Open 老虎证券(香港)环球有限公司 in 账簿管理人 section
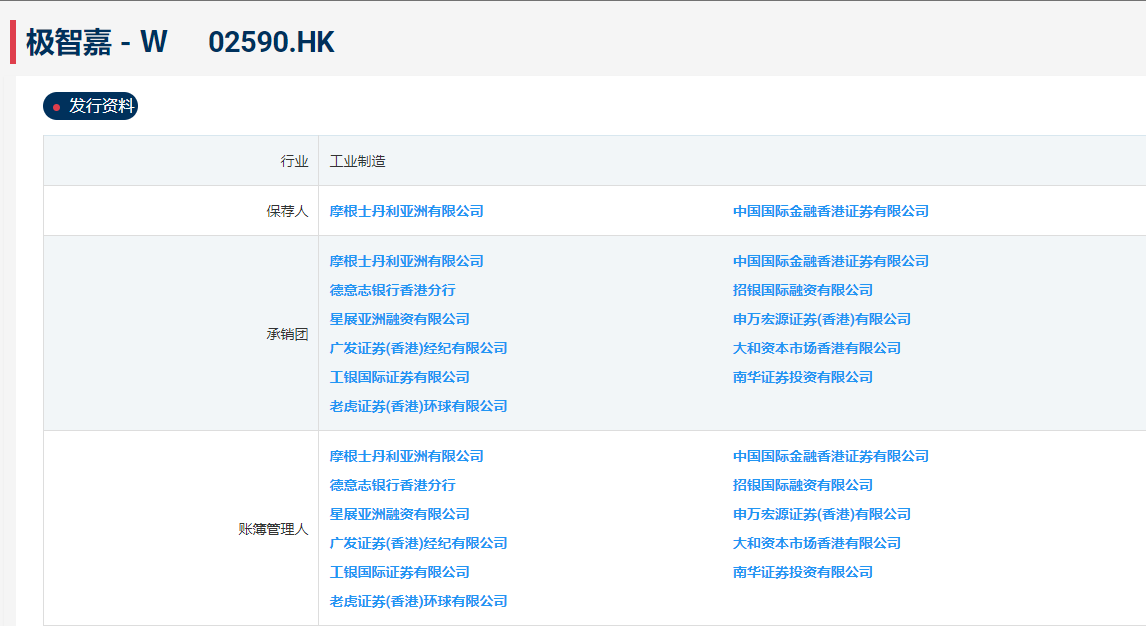Image resolution: width=1146 pixels, height=626 pixels. pos(418,601)
